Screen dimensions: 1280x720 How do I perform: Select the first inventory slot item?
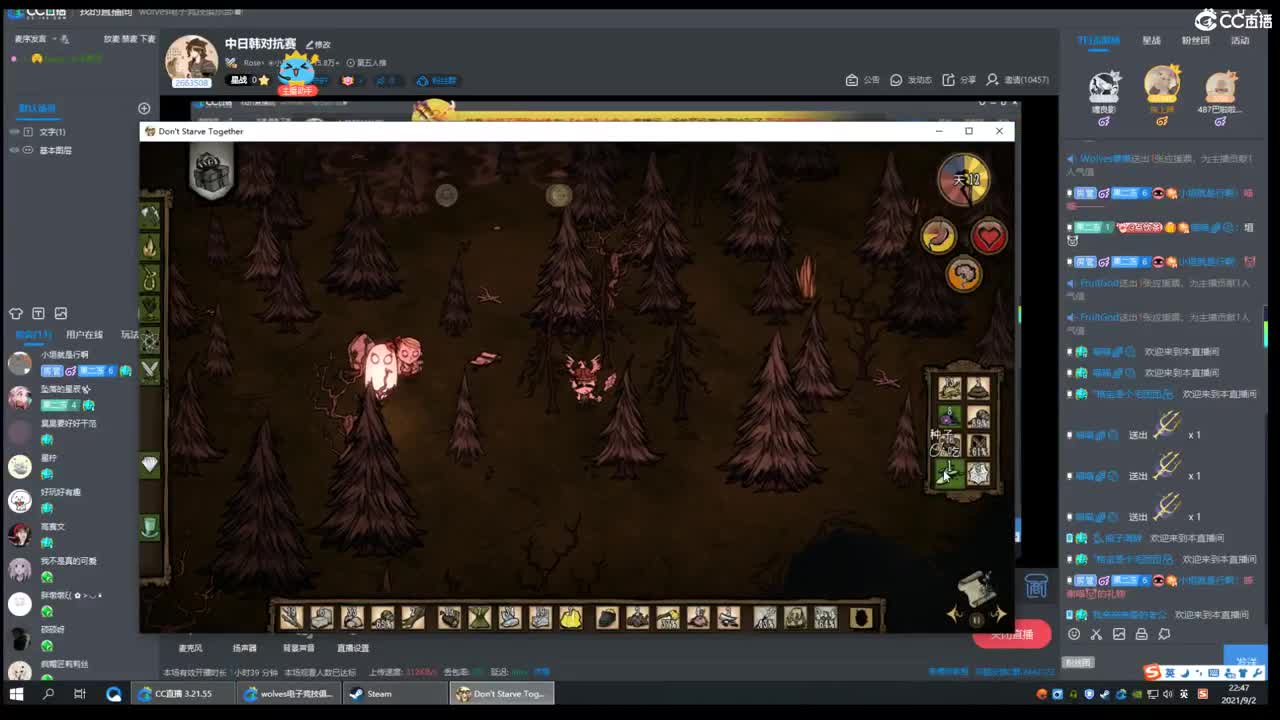[x=291, y=618]
